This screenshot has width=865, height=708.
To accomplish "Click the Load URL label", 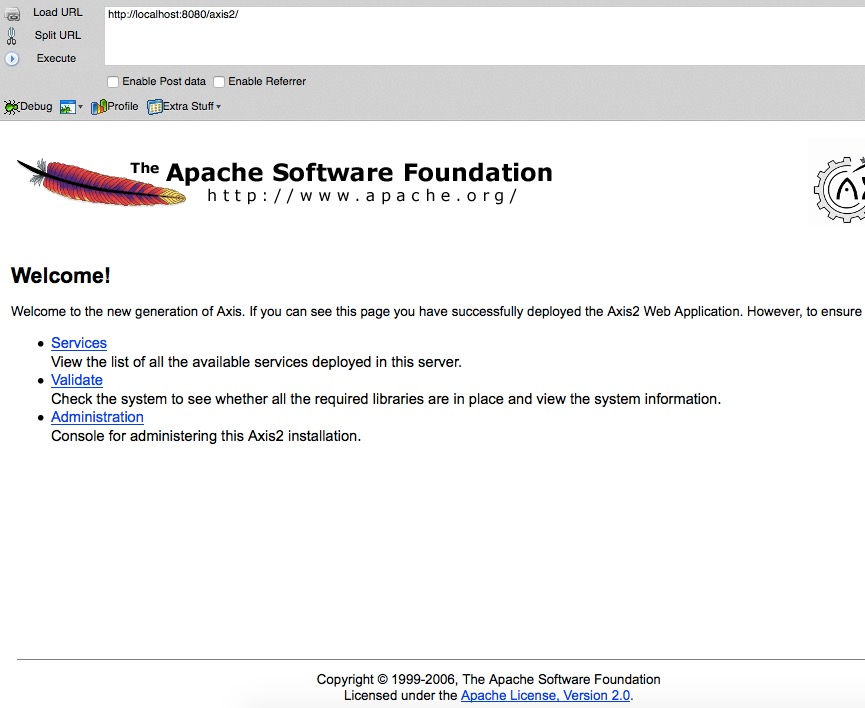I will (x=57, y=12).
